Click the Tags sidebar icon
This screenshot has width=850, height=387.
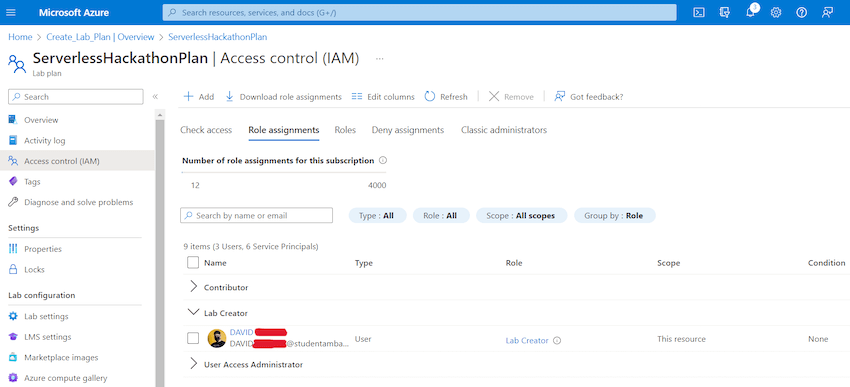tap(13, 182)
